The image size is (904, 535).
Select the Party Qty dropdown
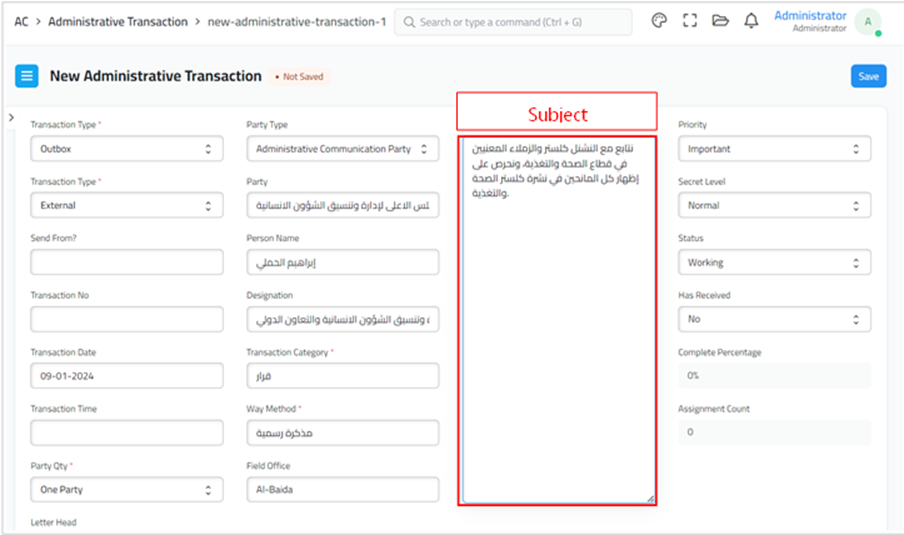coord(126,490)
